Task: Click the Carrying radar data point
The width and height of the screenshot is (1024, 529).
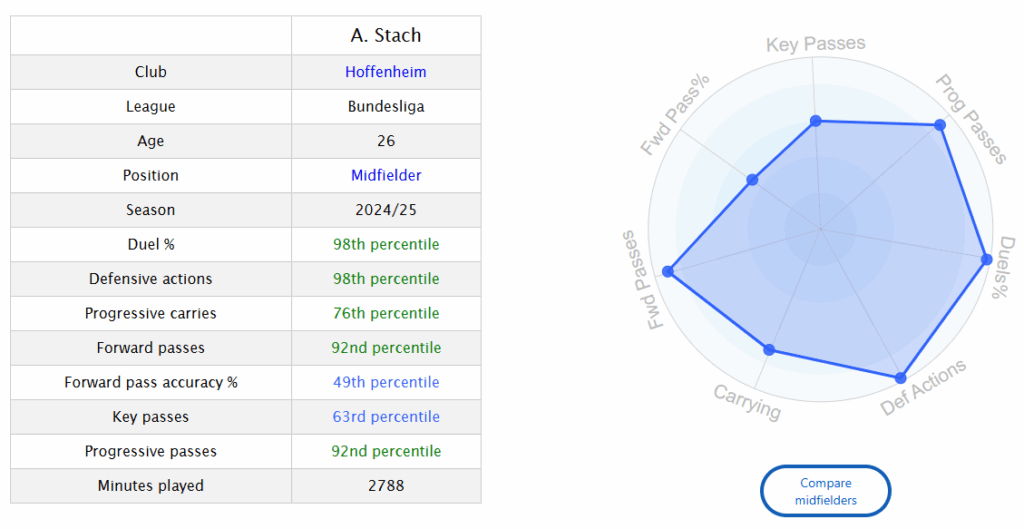Action: pos(769,350)
